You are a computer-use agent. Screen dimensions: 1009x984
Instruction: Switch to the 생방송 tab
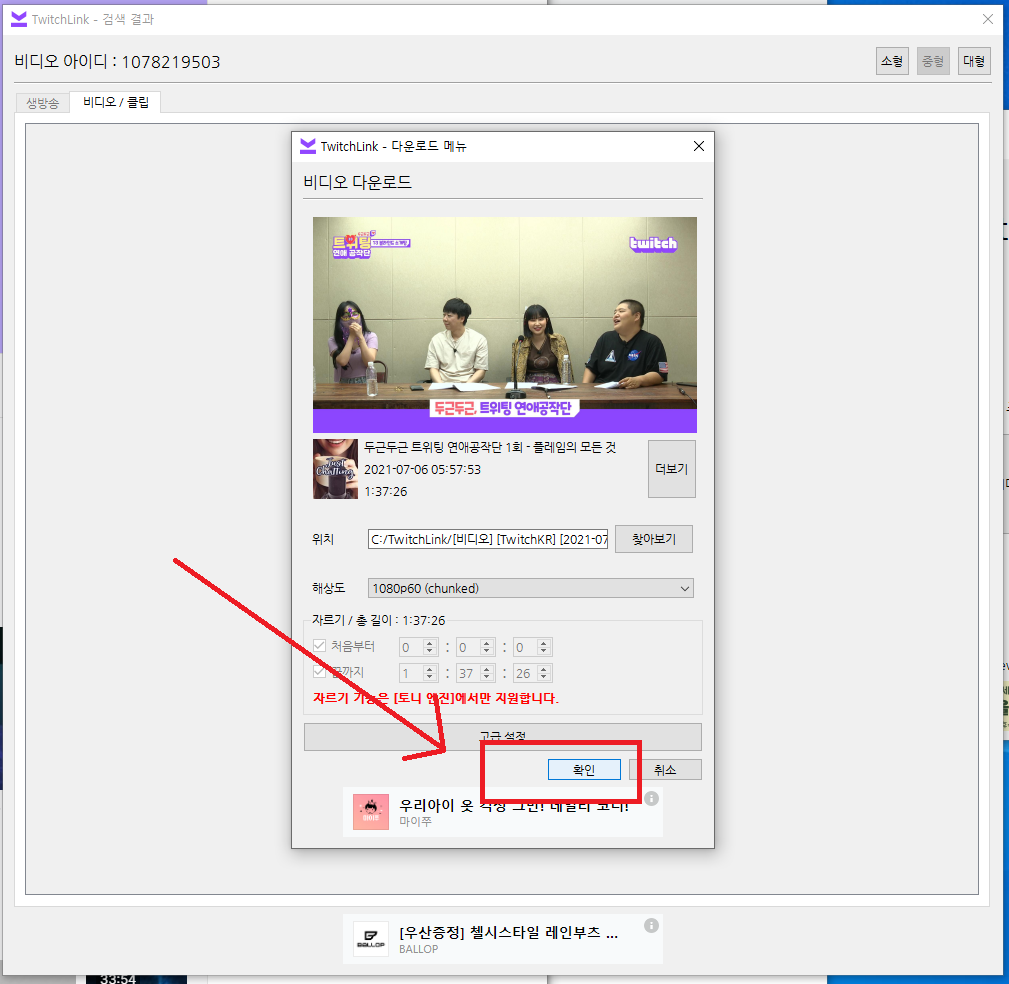pos(42,103)
